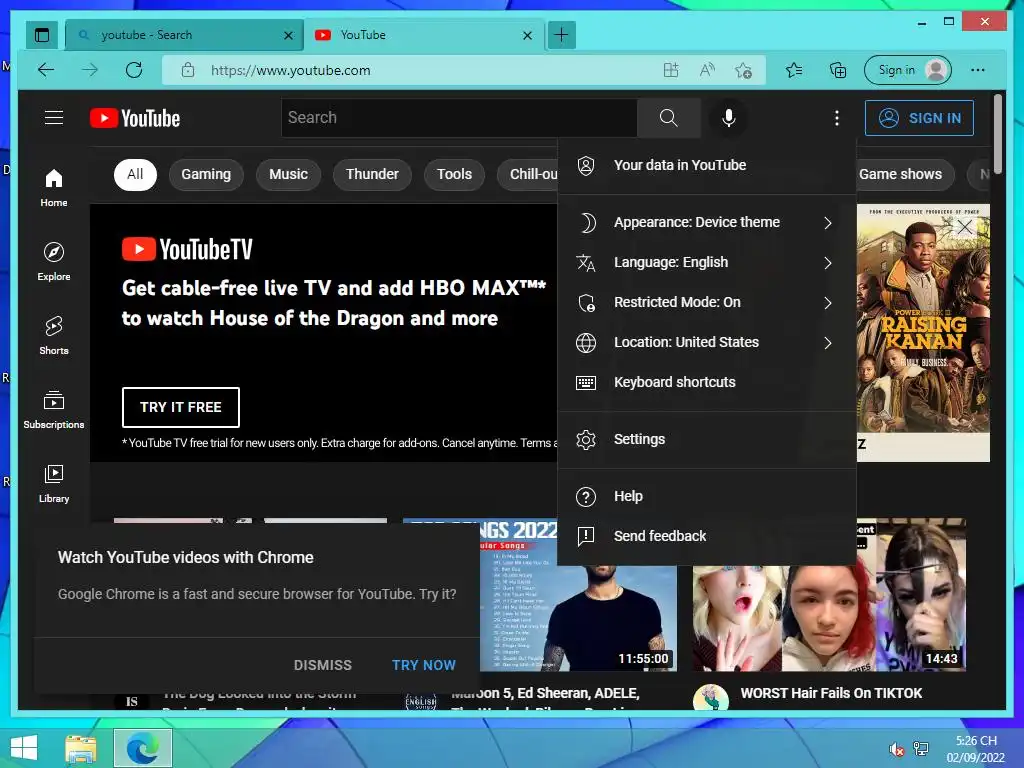Select the All filter chip
Viewport: 1024px width, 768px height.
pos(135,174)
